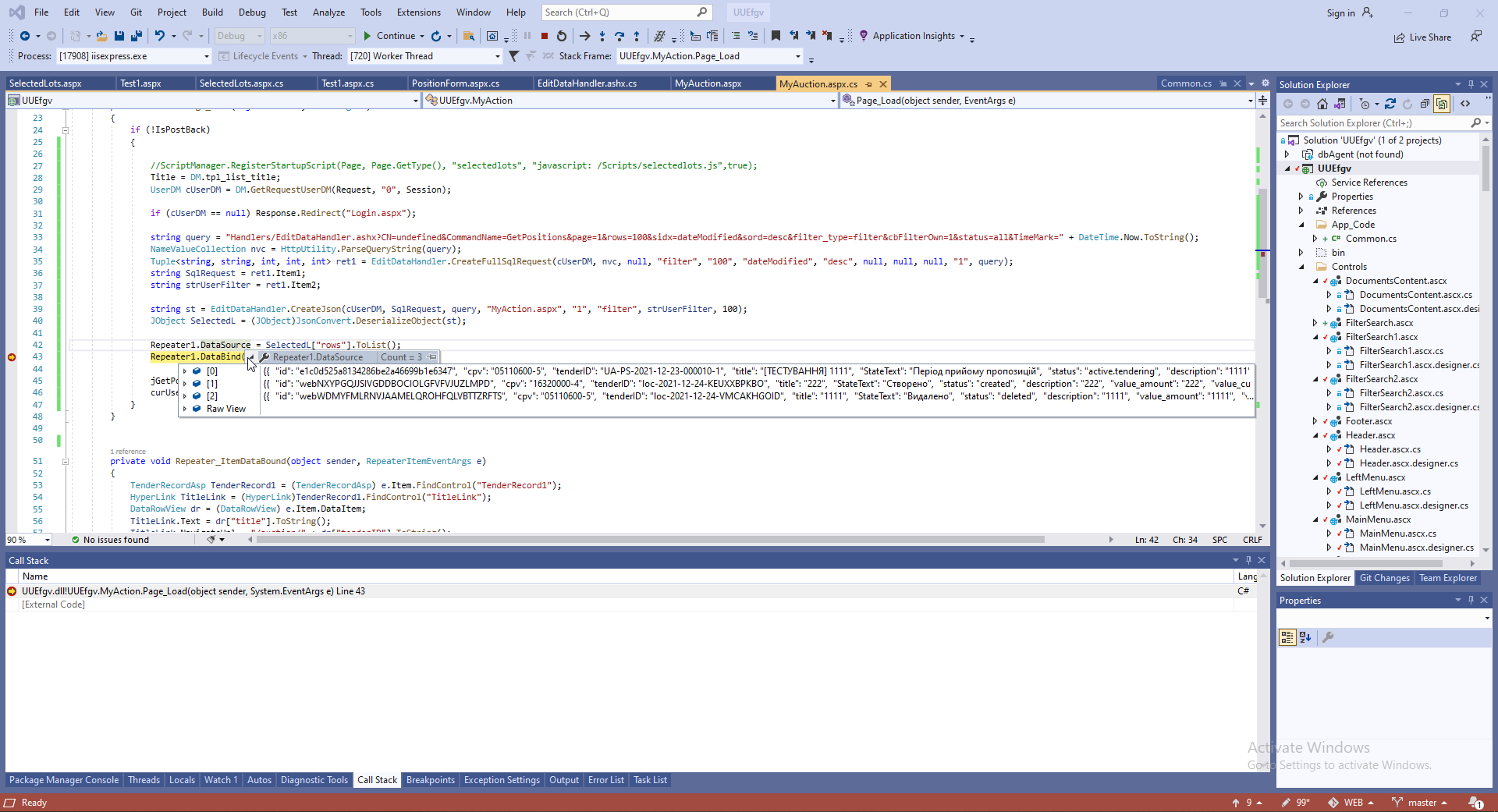Click the Pending Changes Filter clock icon
1498x812 pixels.
click(1365, 104)
